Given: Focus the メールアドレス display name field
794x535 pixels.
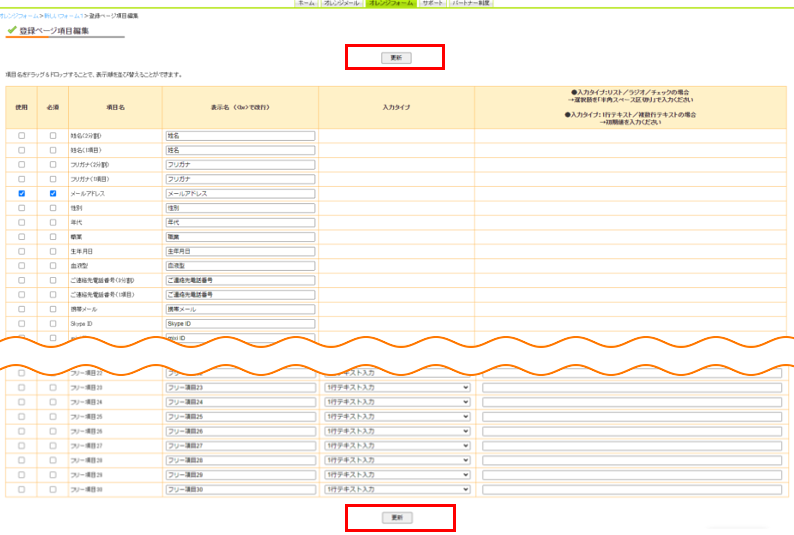Looking at the screenshot, I should pos(240,193).
